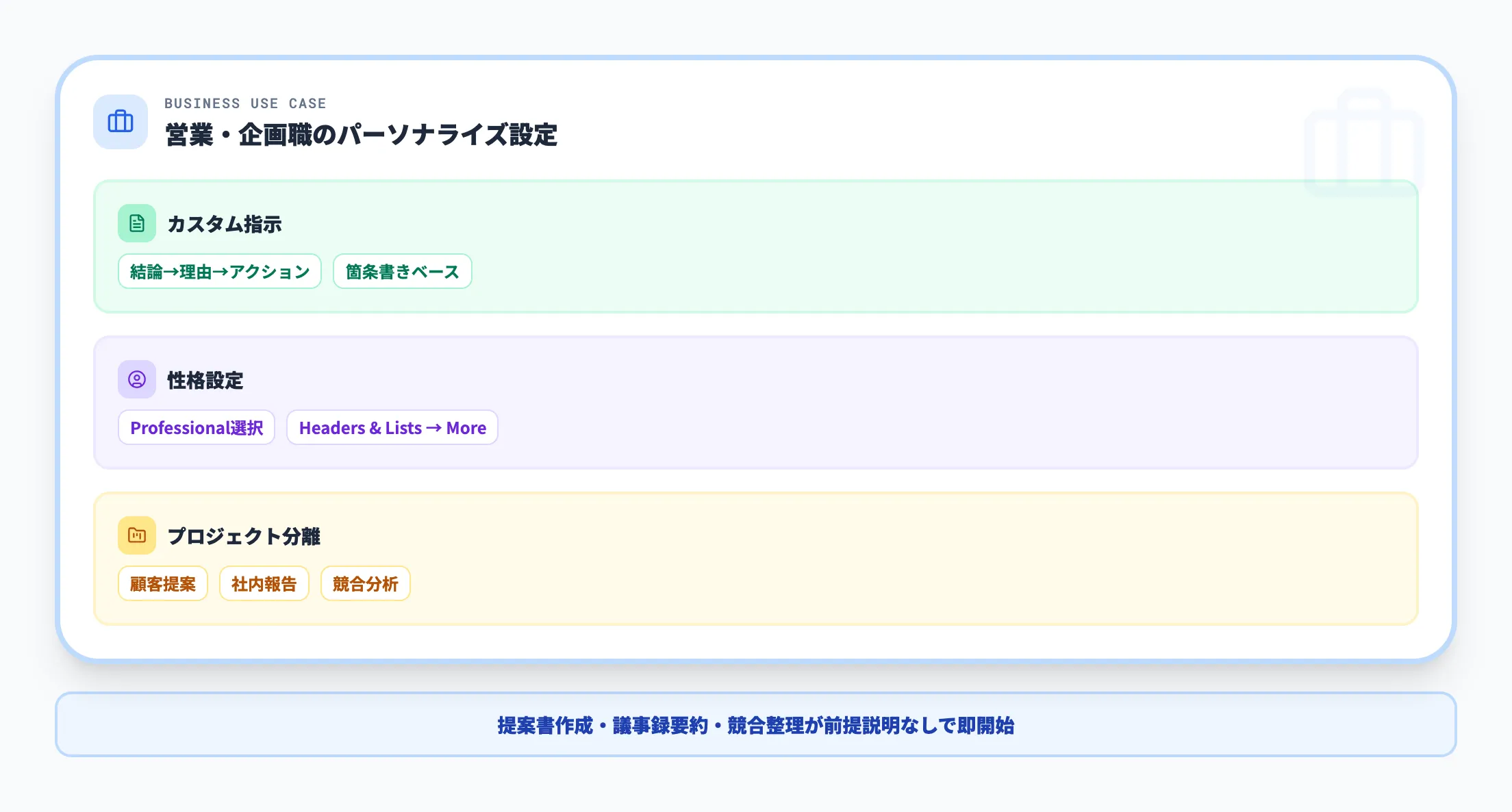
Task: Enable the 箇条書きベース setting
Action: [x=402, y=271]
